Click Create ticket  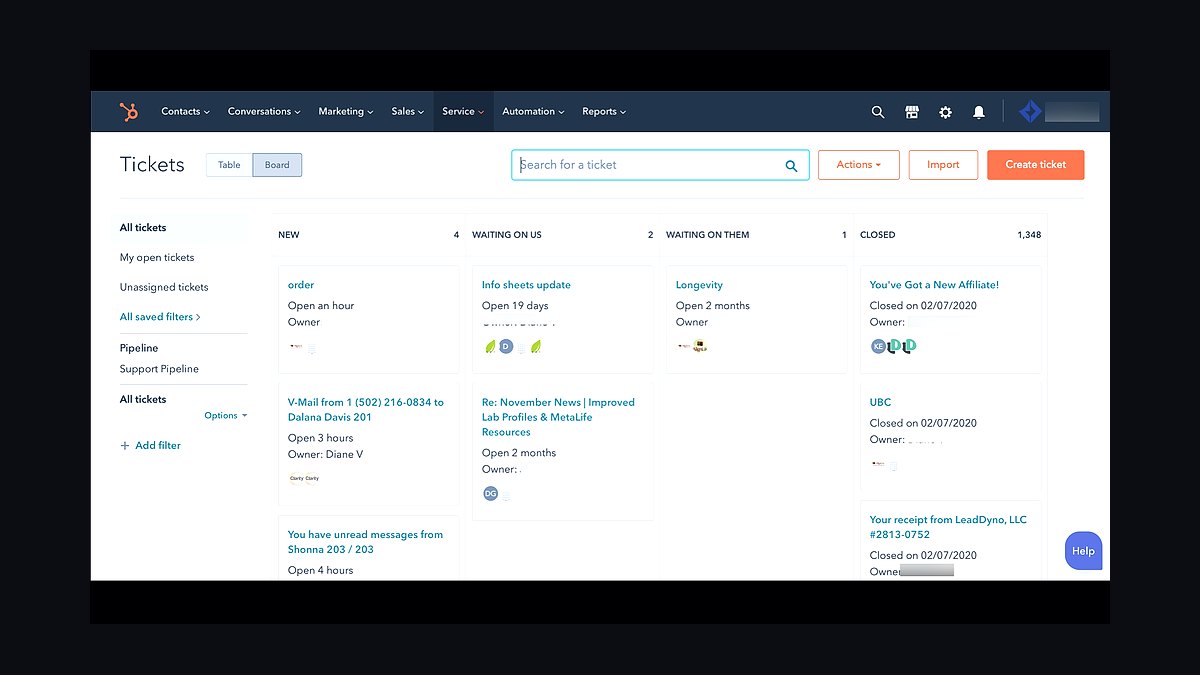point(1036,165)
